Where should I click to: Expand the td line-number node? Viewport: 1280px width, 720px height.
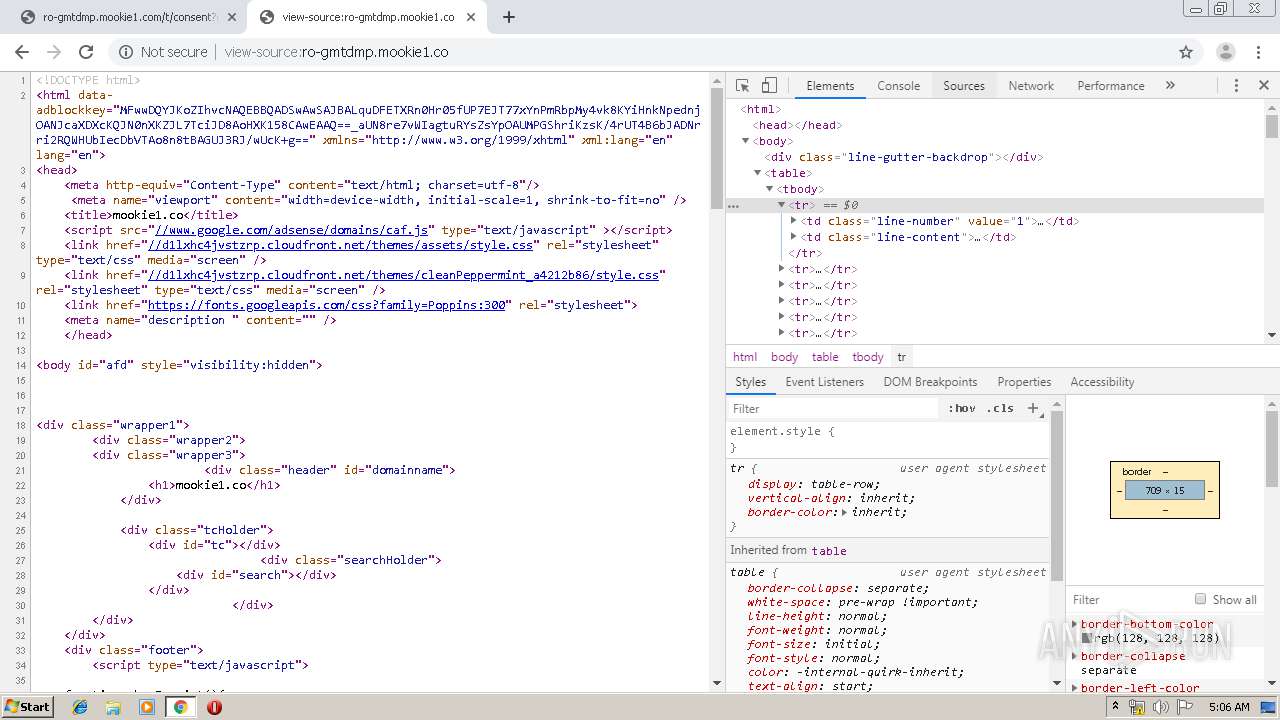[793, 221]
